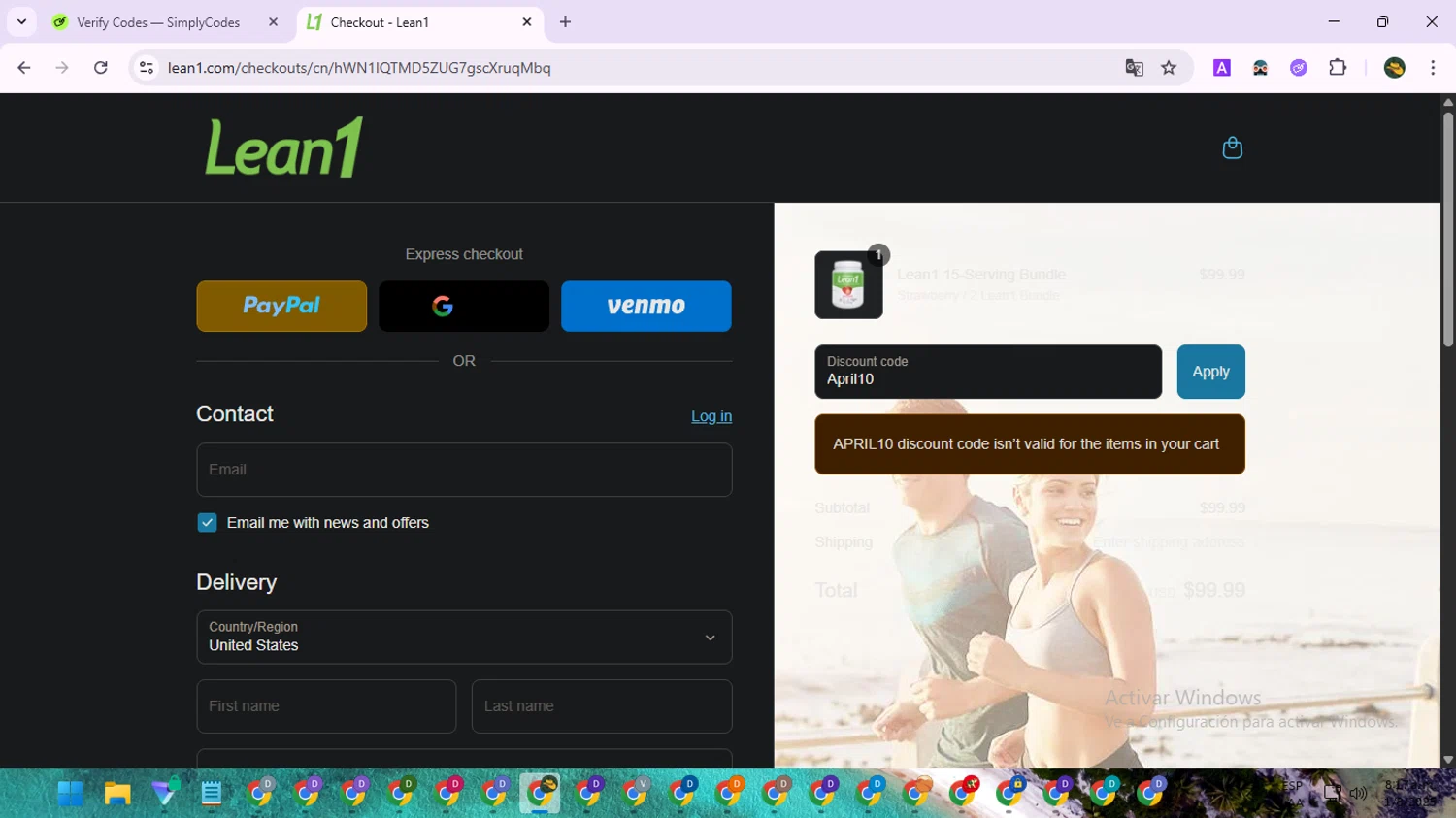Screen dimensions: 1456x818
Task: Pay with the Google Pay button
Action: pyautogui.click(x=464, y=307)
